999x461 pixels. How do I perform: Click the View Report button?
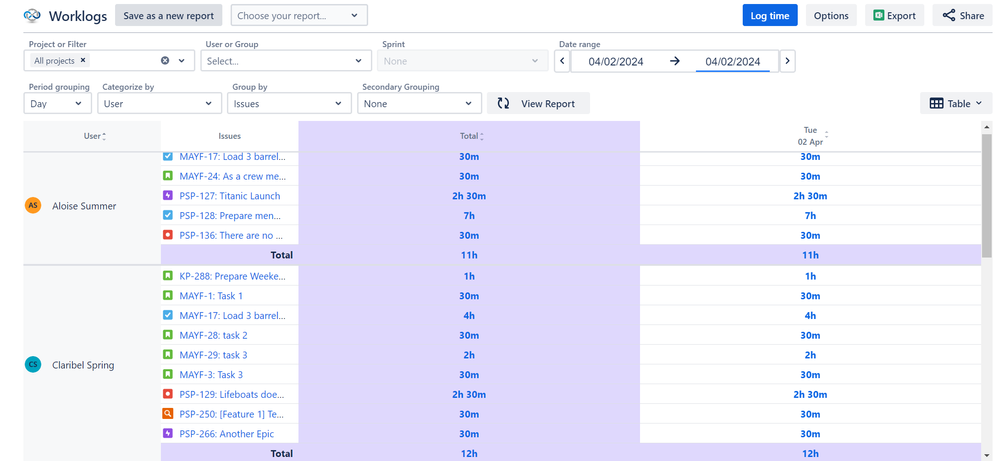[538, 103]
